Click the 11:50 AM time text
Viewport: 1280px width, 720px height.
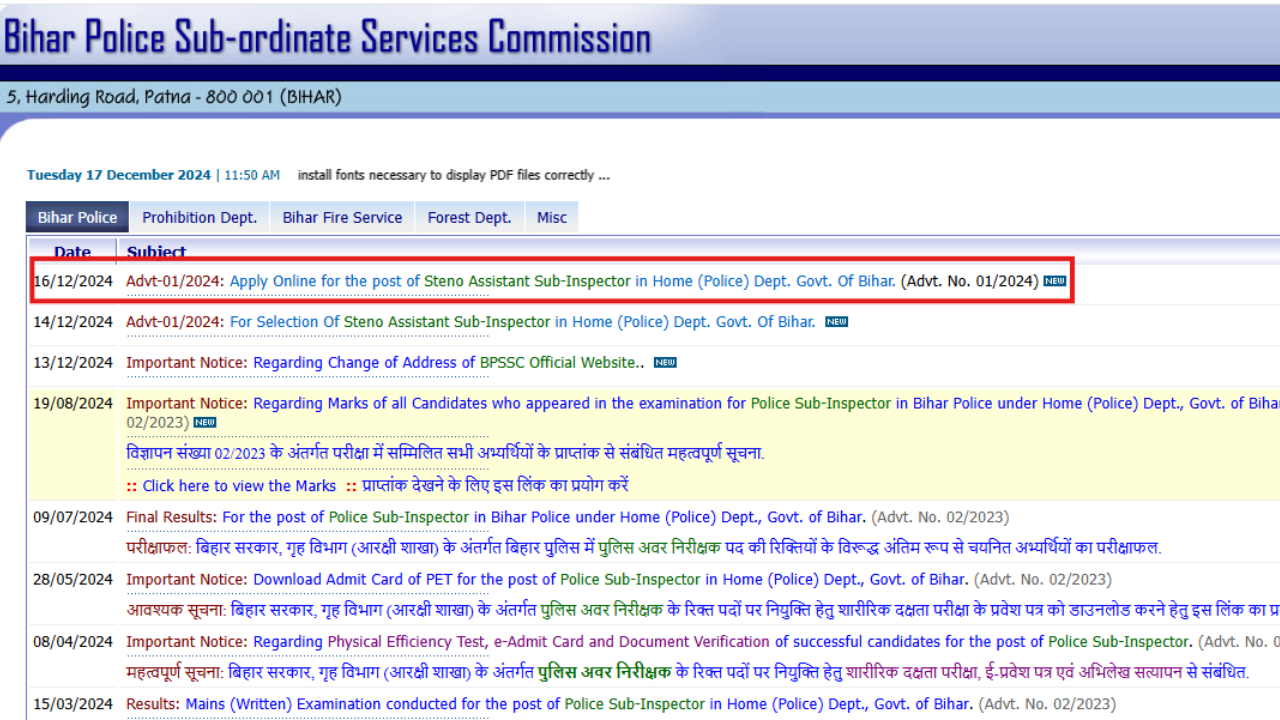coord(252,175)
